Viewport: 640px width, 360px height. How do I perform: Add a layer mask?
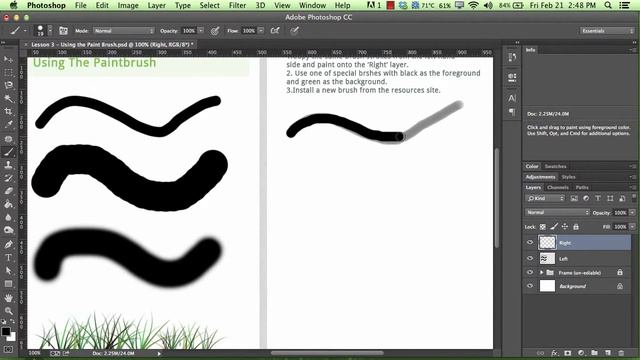pos(568,353)
